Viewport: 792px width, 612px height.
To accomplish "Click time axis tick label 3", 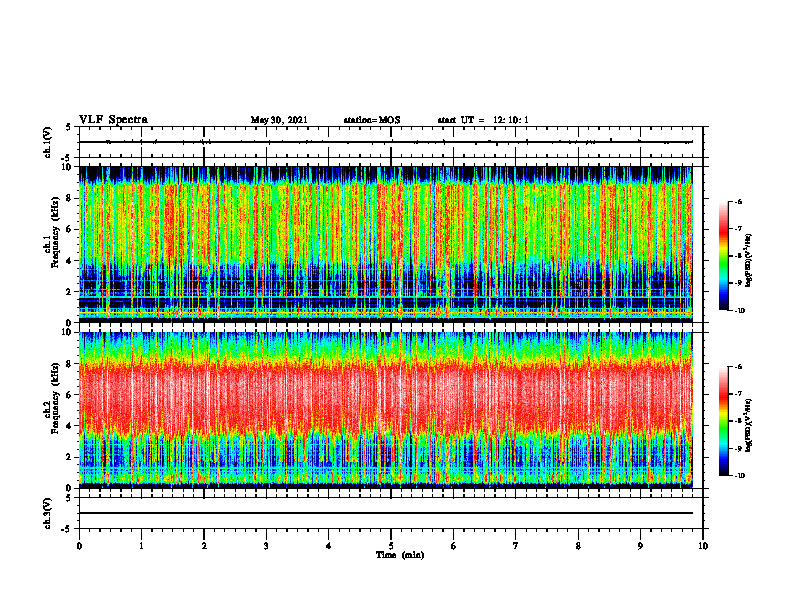I will pyautogui.click(x=266, y=546).
